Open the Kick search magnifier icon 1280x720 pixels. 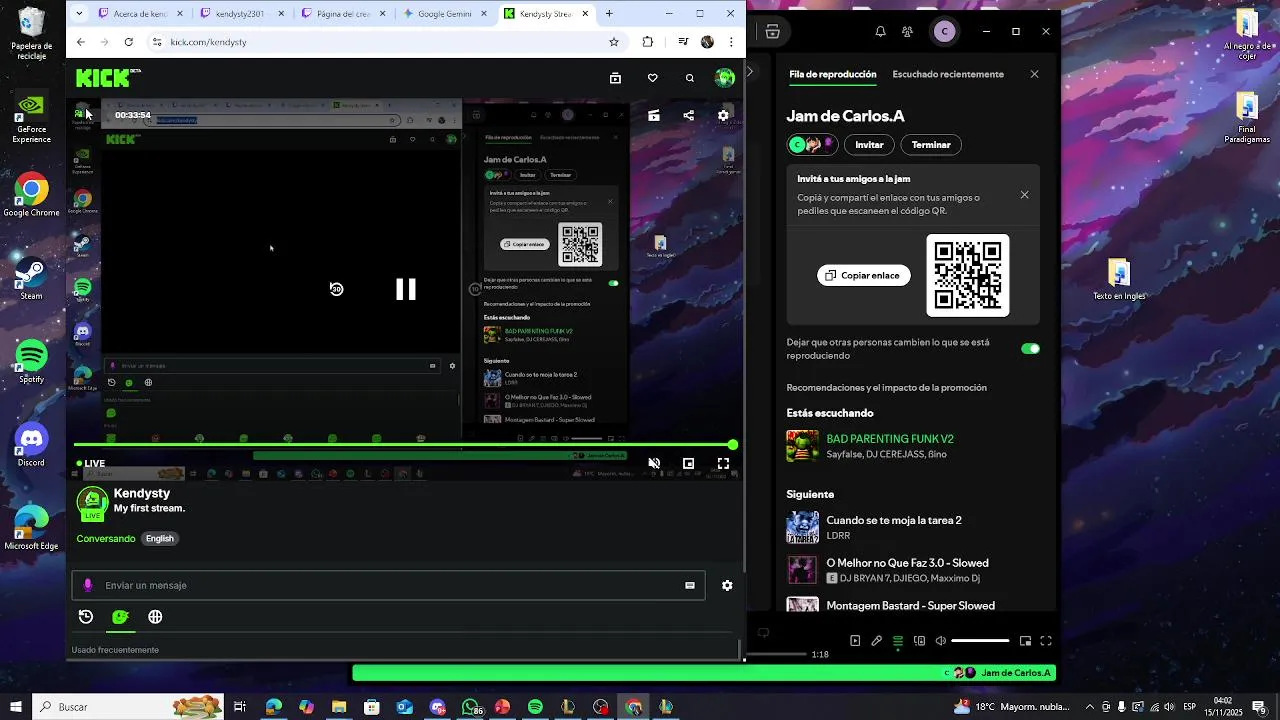(x=690, y=78)
